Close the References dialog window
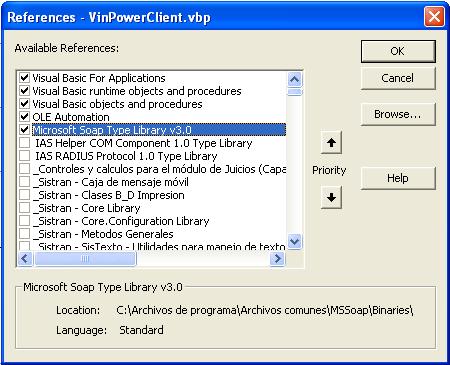This screenshot has height=365, width=450. tap(434, 17)
